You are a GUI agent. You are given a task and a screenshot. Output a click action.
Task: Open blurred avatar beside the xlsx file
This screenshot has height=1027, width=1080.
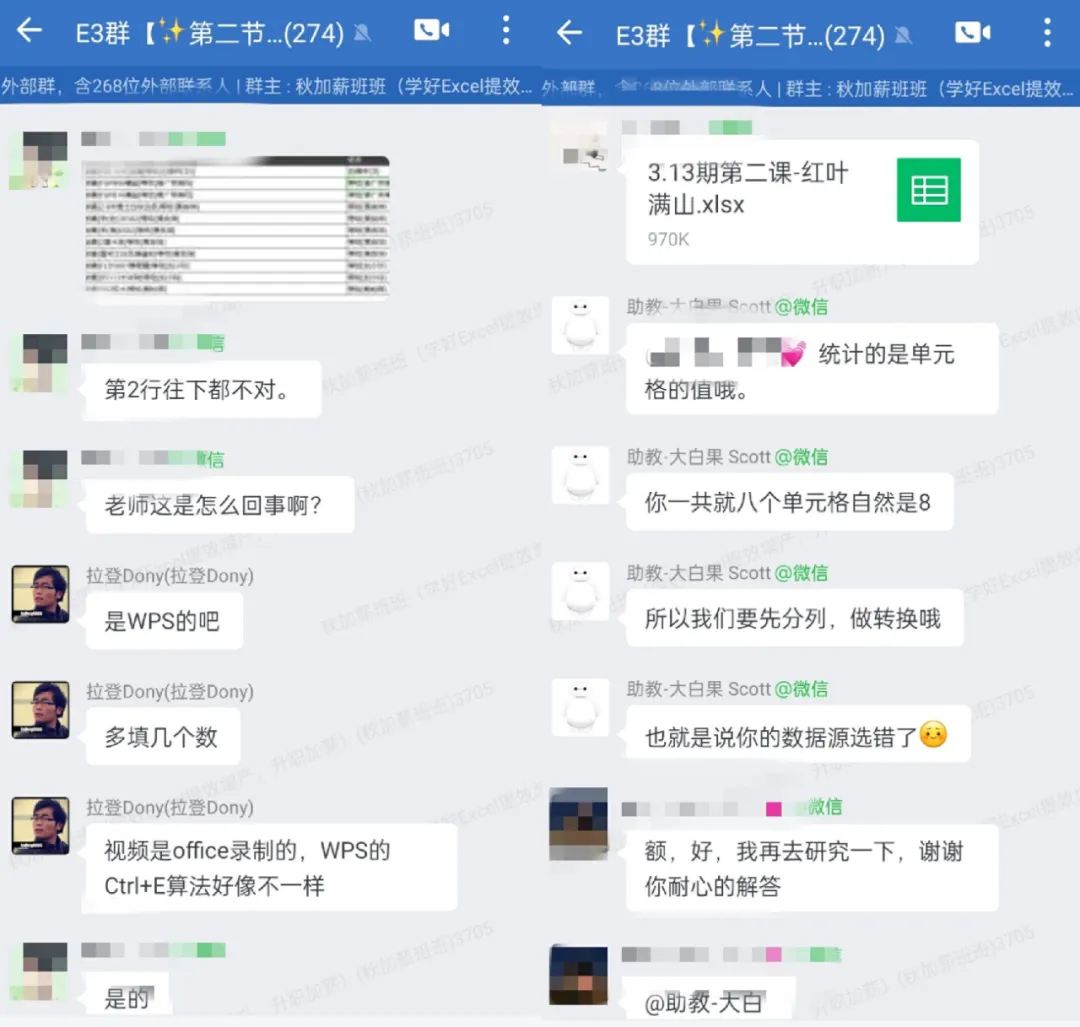coord(581,145)
